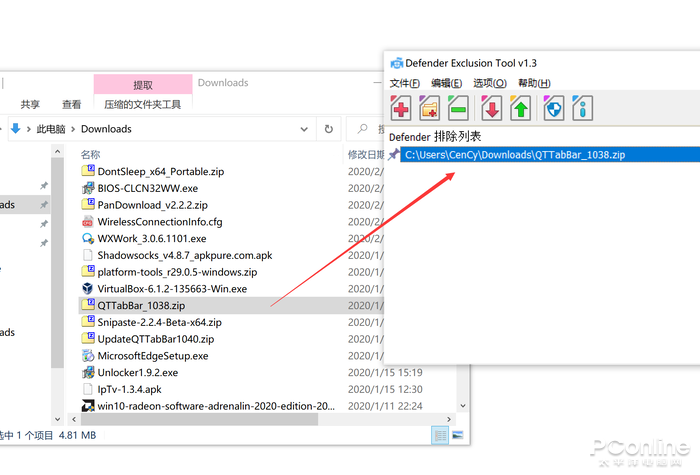Click Downloads in the address breadcrumb

tap(106, 129)
